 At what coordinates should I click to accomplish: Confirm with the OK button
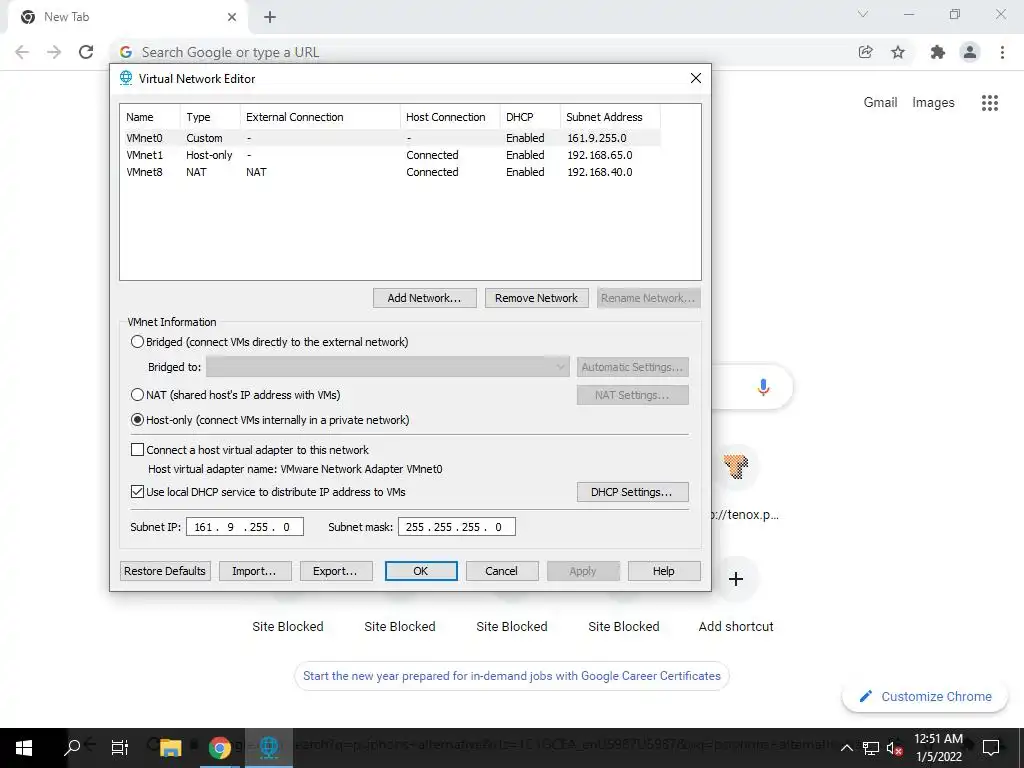pyautogui.click(x=421, y=571)
